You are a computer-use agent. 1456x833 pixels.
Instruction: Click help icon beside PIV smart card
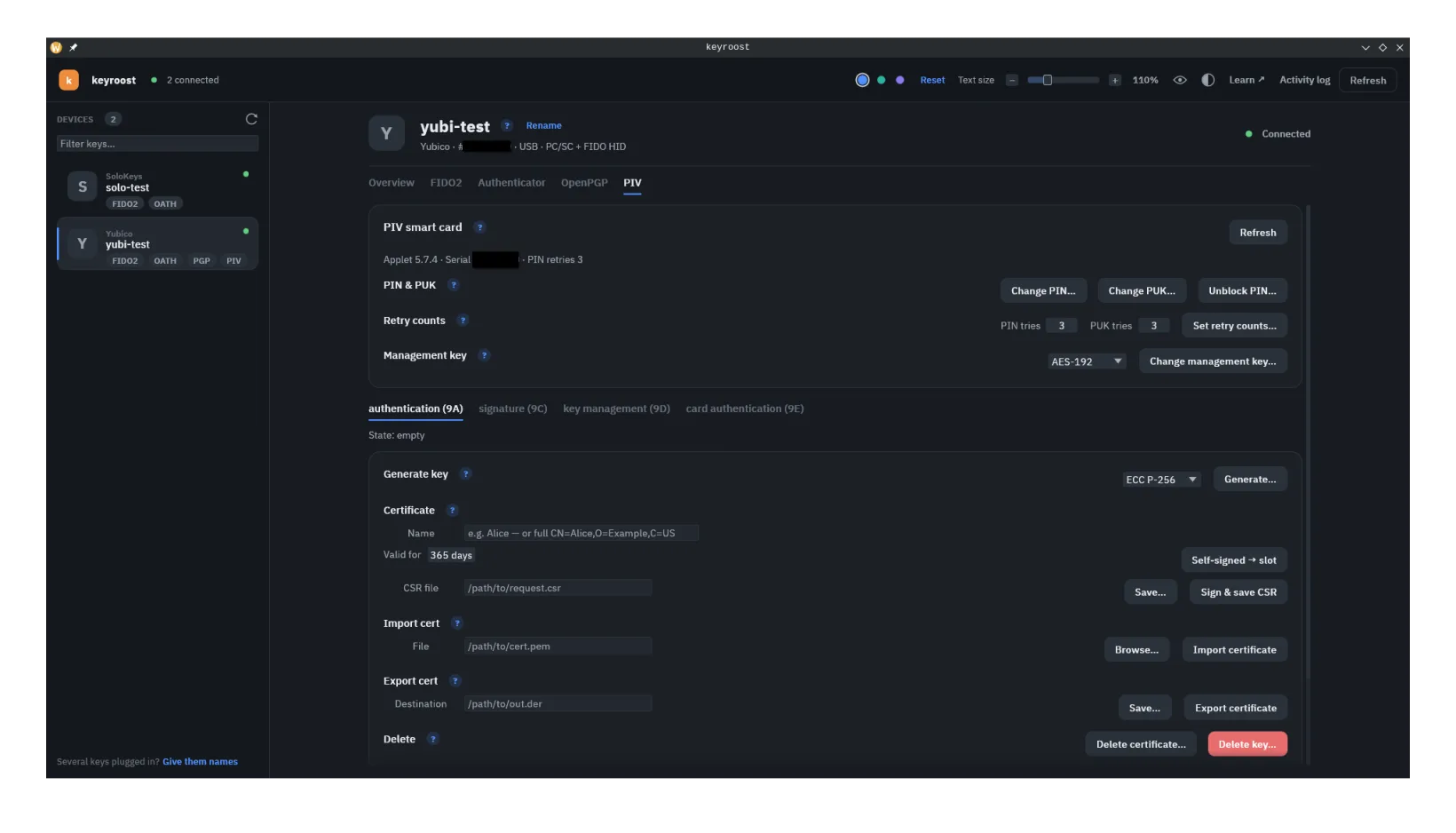480,227
